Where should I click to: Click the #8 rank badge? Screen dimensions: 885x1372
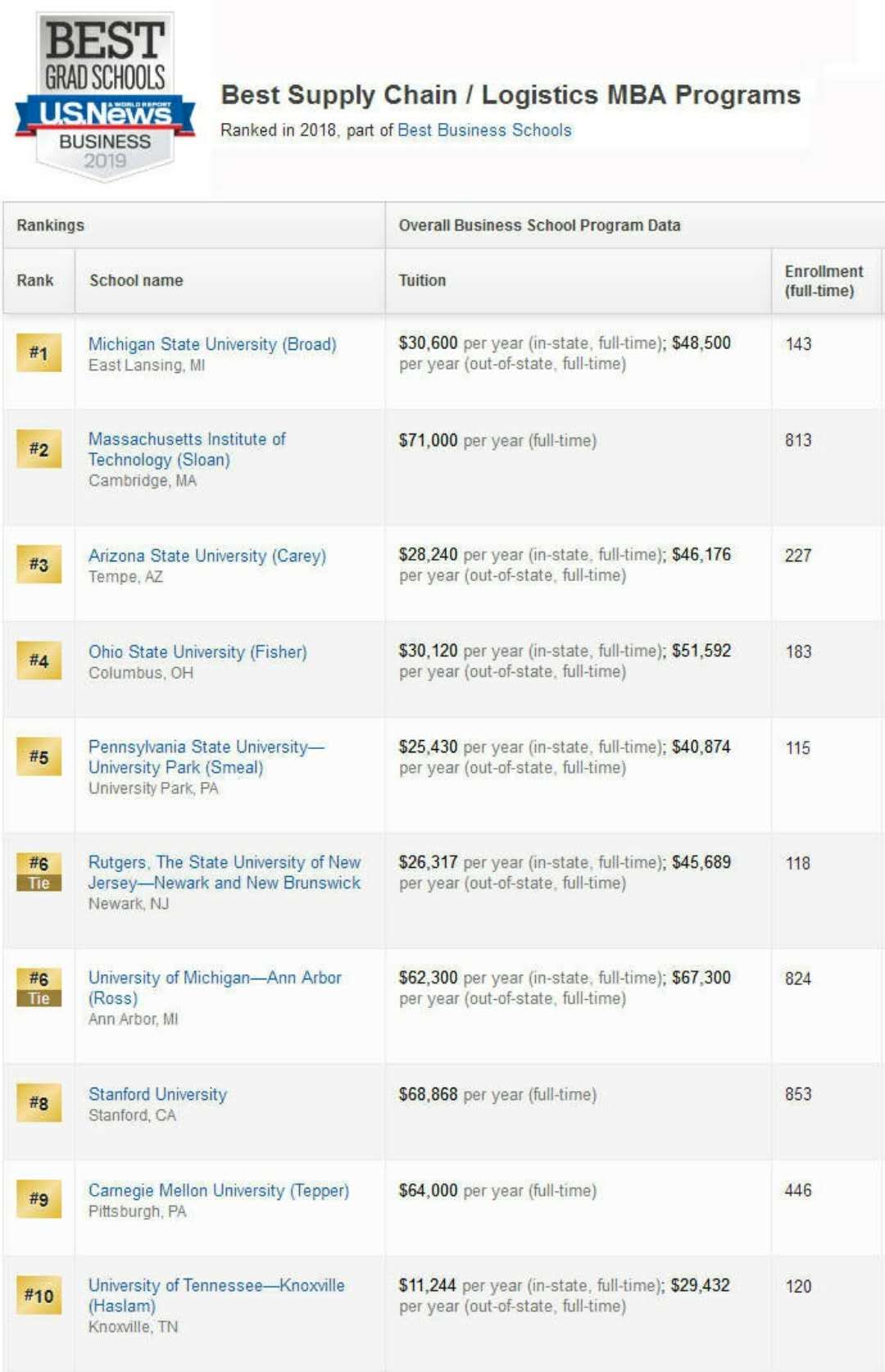(39, 1103)
